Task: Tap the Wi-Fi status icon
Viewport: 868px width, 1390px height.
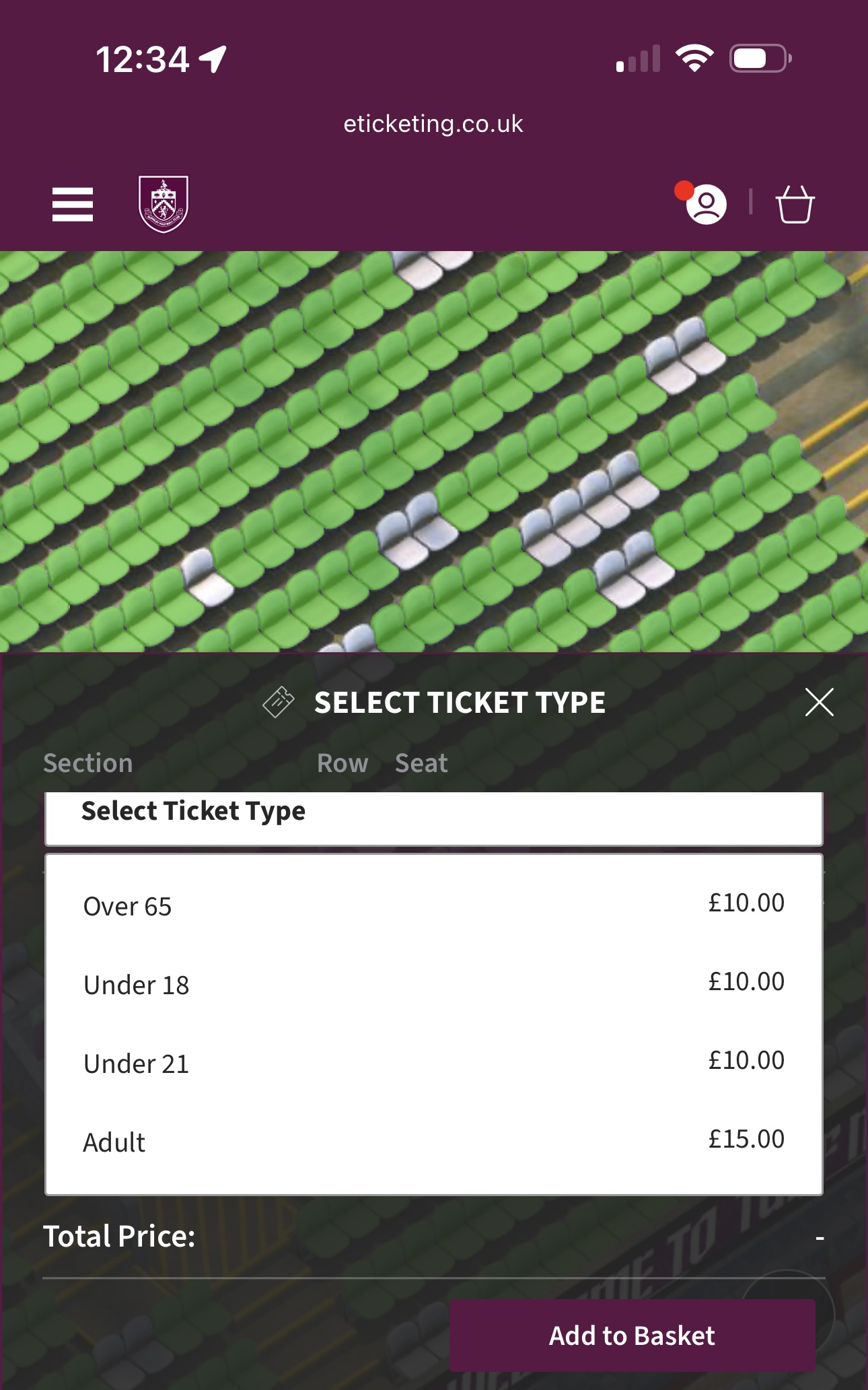Action: (695, 59)
